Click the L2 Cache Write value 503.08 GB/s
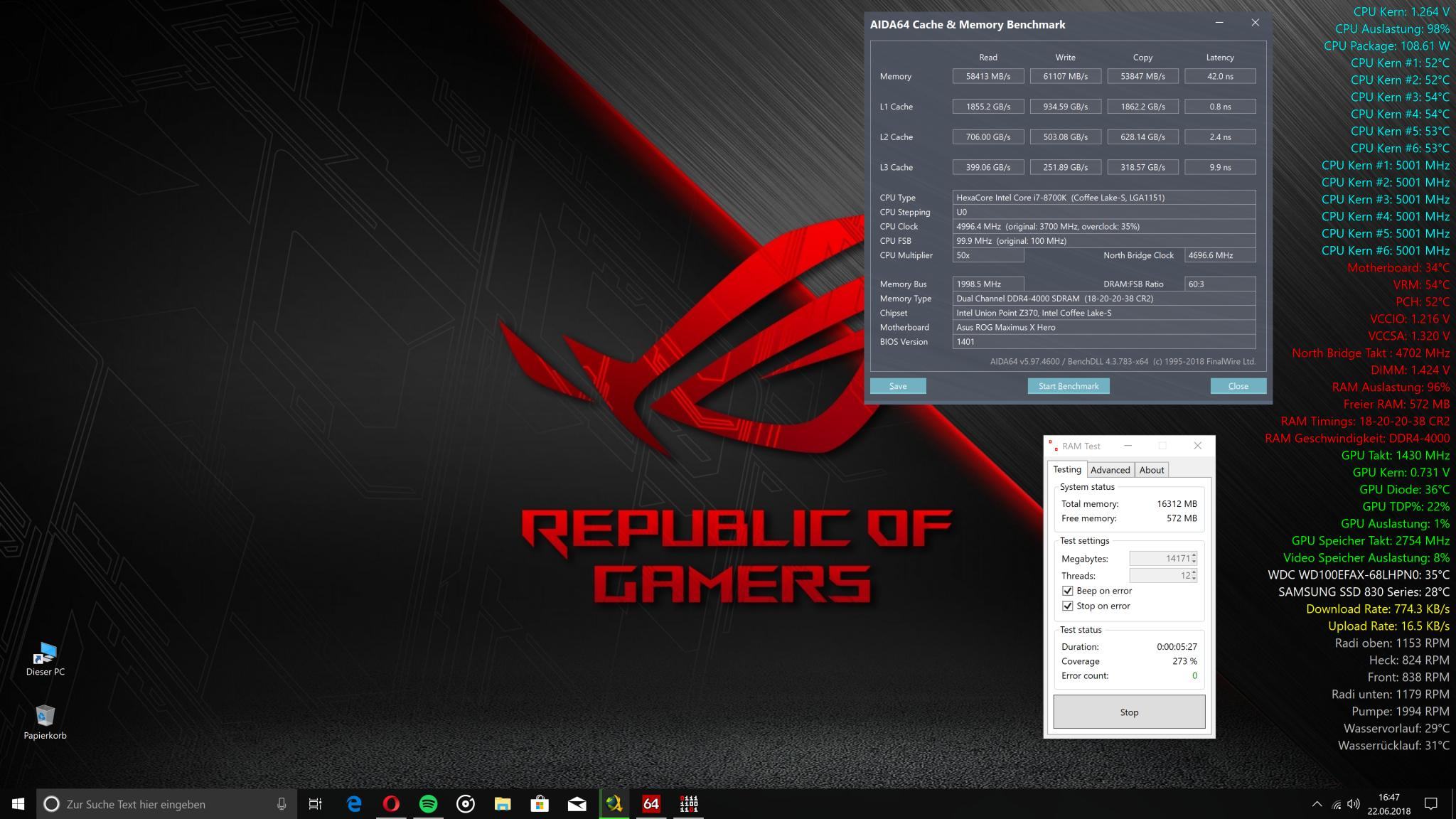The height and width of the screenshot is (819, 1456). coord(1065,136)
